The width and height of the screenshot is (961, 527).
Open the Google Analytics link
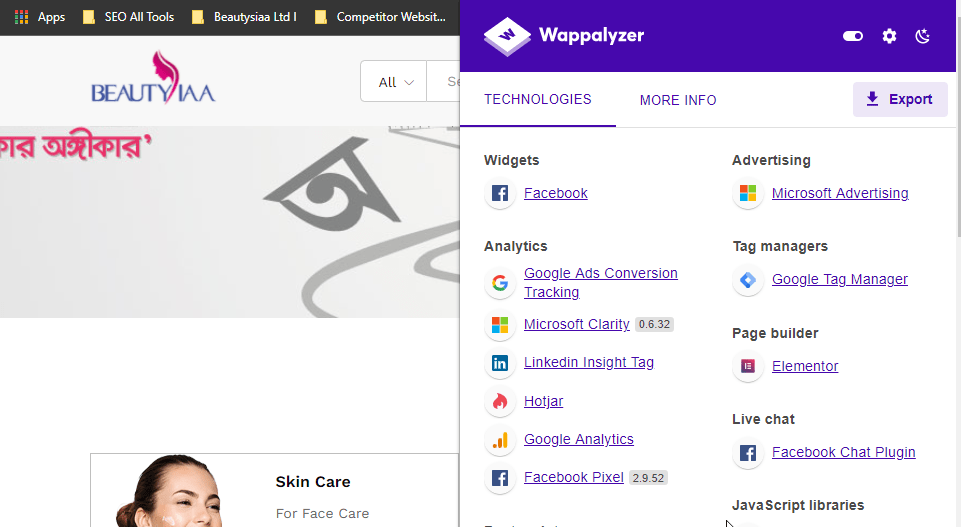579,439
